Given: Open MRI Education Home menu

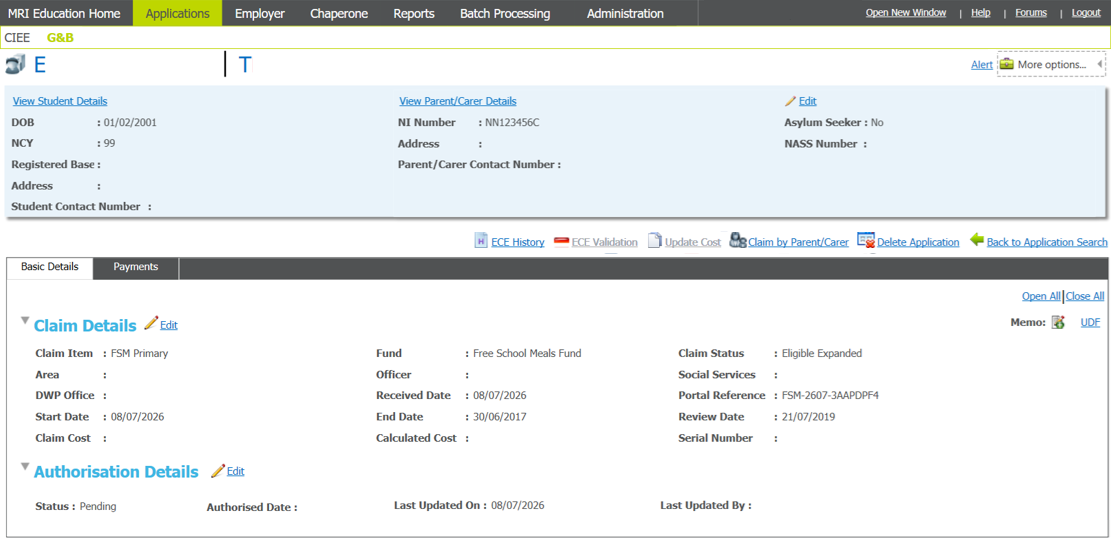Looking at the screenshot, I should [x=64, y=13].
